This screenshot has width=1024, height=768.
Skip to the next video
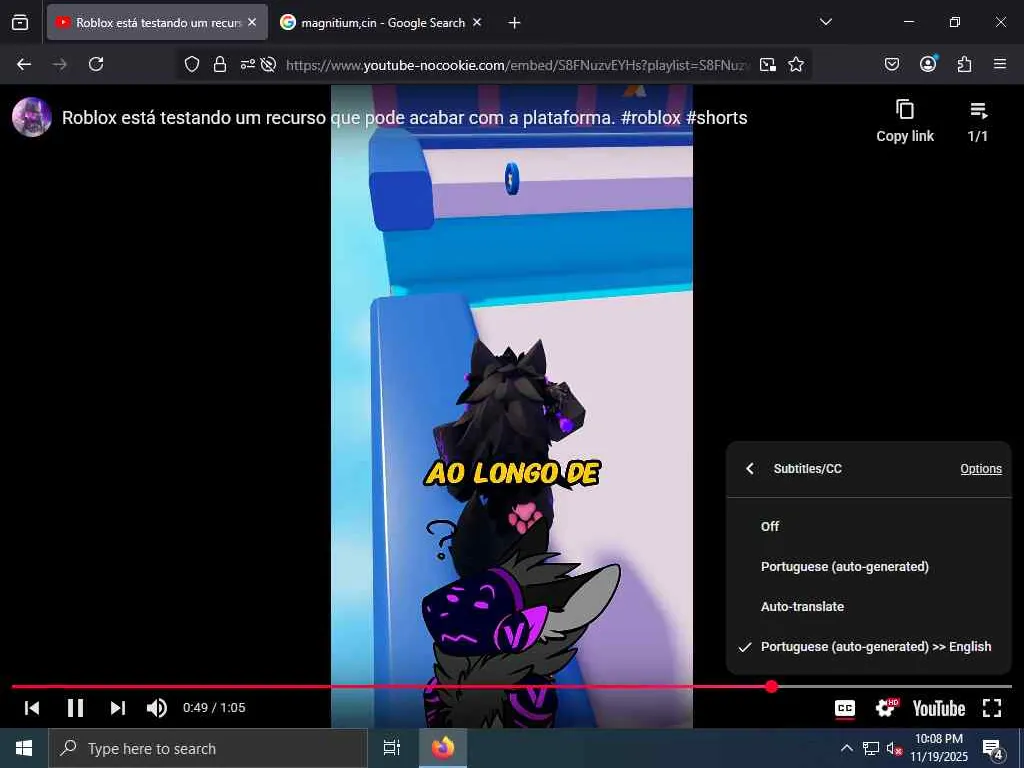pos(118,708)
